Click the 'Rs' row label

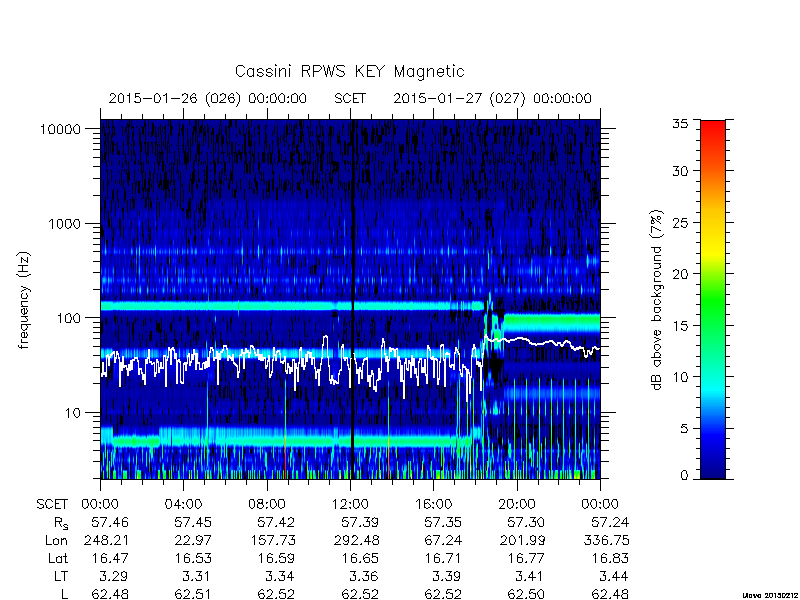point(61,523)
